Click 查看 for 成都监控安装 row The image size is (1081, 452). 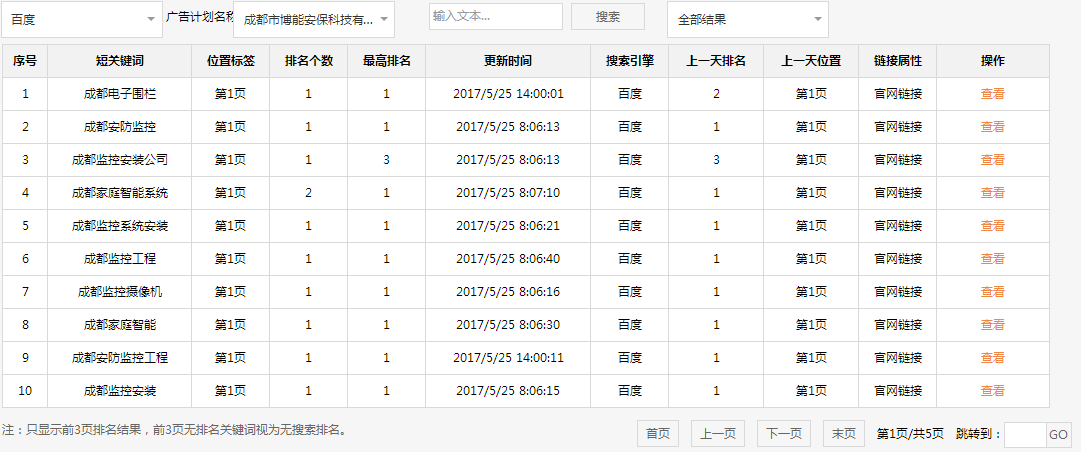point(992,391)
